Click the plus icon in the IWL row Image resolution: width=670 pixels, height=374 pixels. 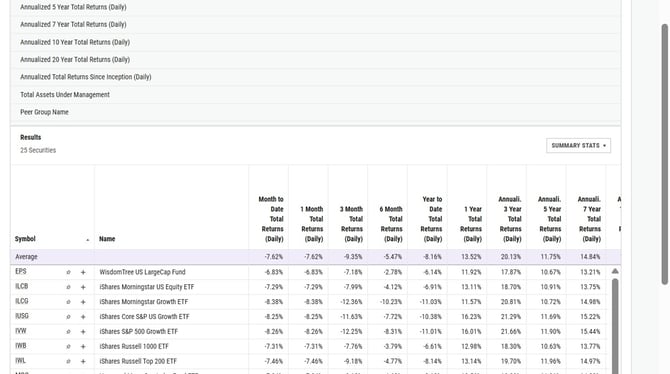tap(83, 362)
